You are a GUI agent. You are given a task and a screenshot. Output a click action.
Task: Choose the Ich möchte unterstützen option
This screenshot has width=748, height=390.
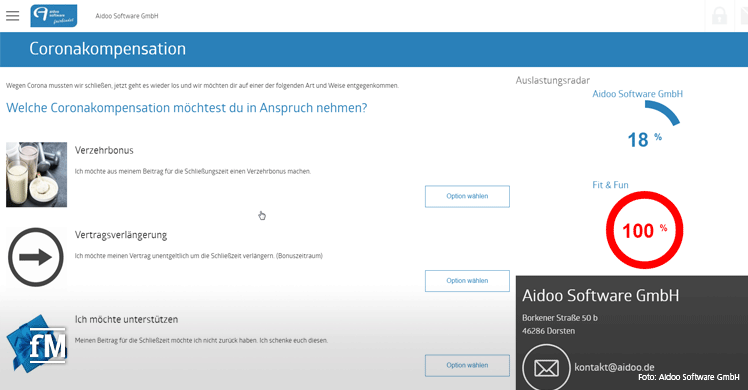(x=467, y=365)
